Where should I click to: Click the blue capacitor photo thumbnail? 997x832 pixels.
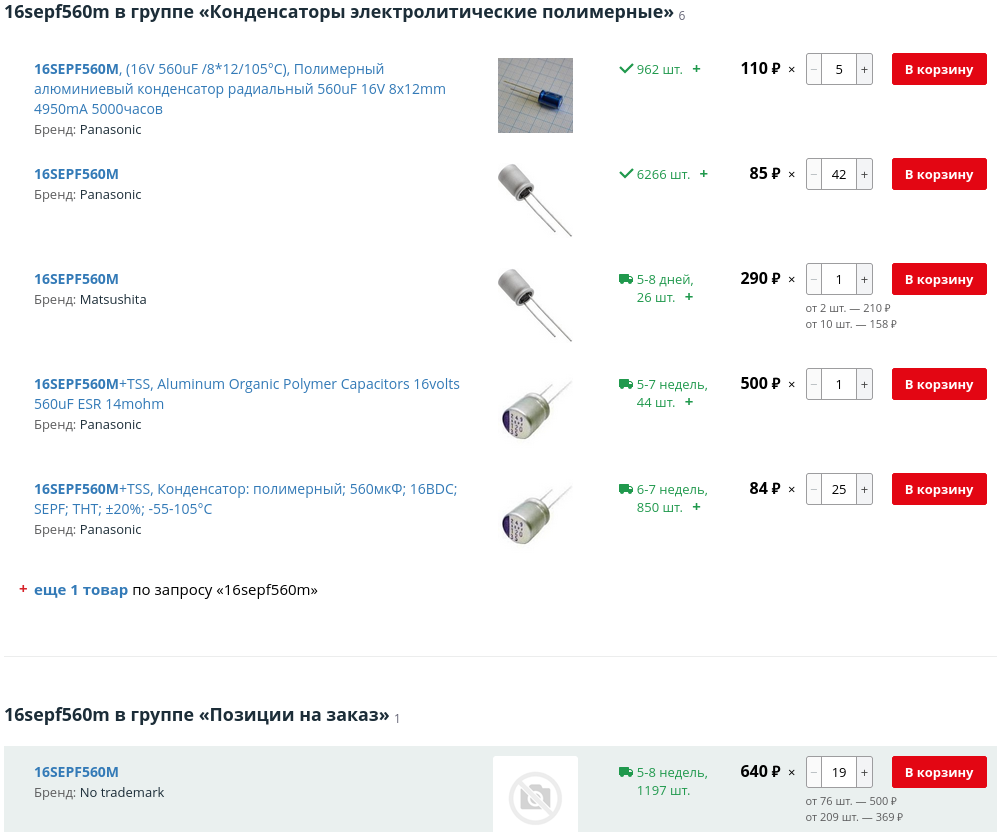535,95
